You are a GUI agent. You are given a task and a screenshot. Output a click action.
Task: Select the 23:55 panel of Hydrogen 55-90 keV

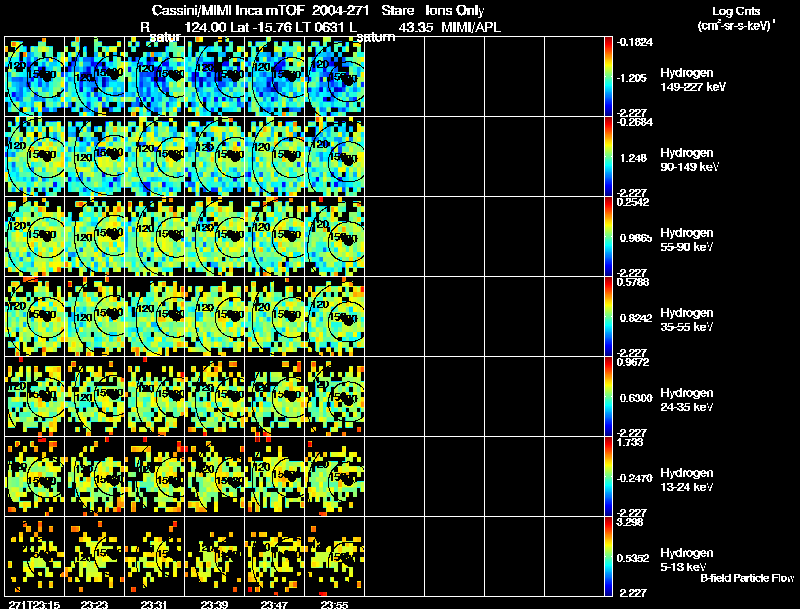(x=335, y=237)
